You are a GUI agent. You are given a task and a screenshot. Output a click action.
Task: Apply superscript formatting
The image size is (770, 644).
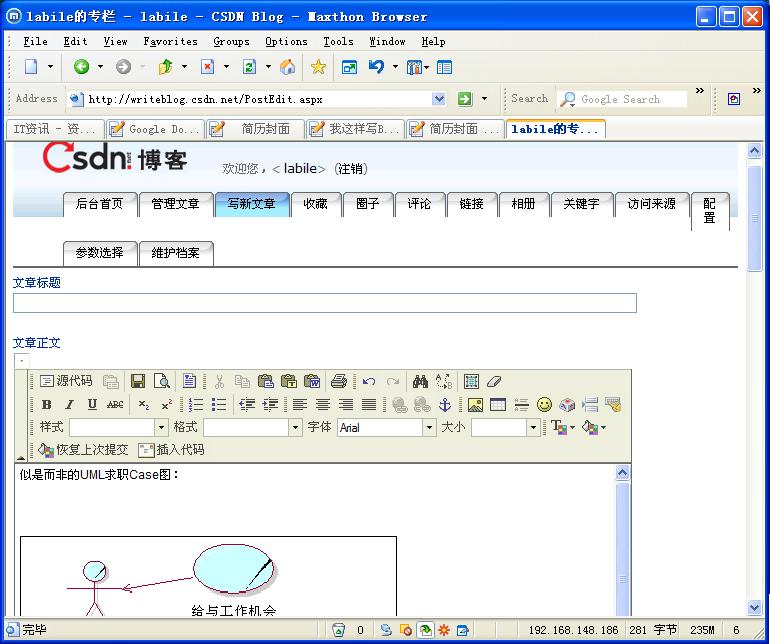pyautogui.click(x=167, y=405)
